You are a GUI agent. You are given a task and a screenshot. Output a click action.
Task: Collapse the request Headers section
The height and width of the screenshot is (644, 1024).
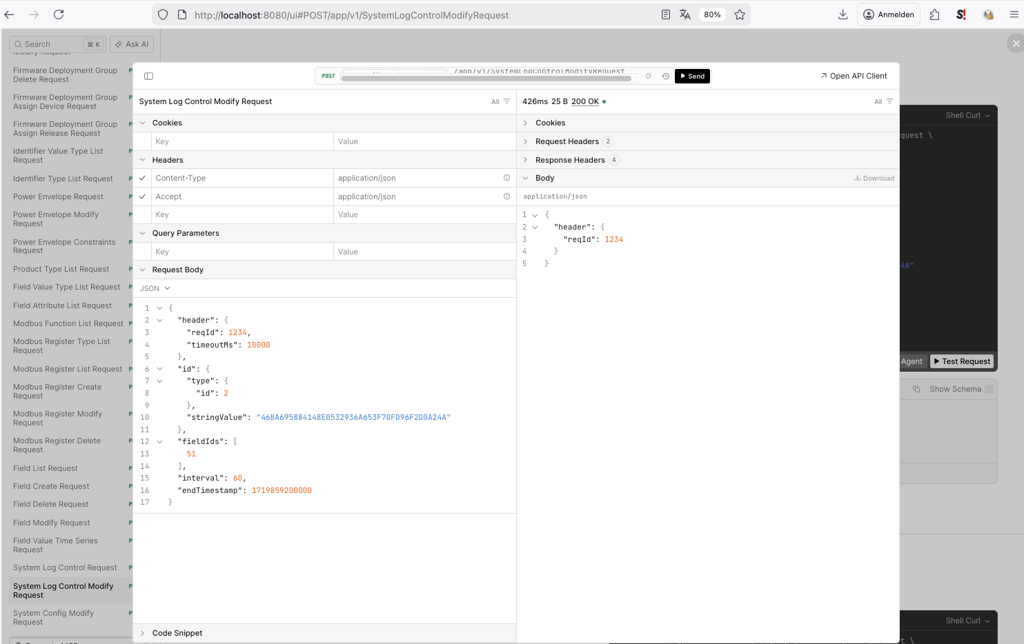(x=142, y=160)
